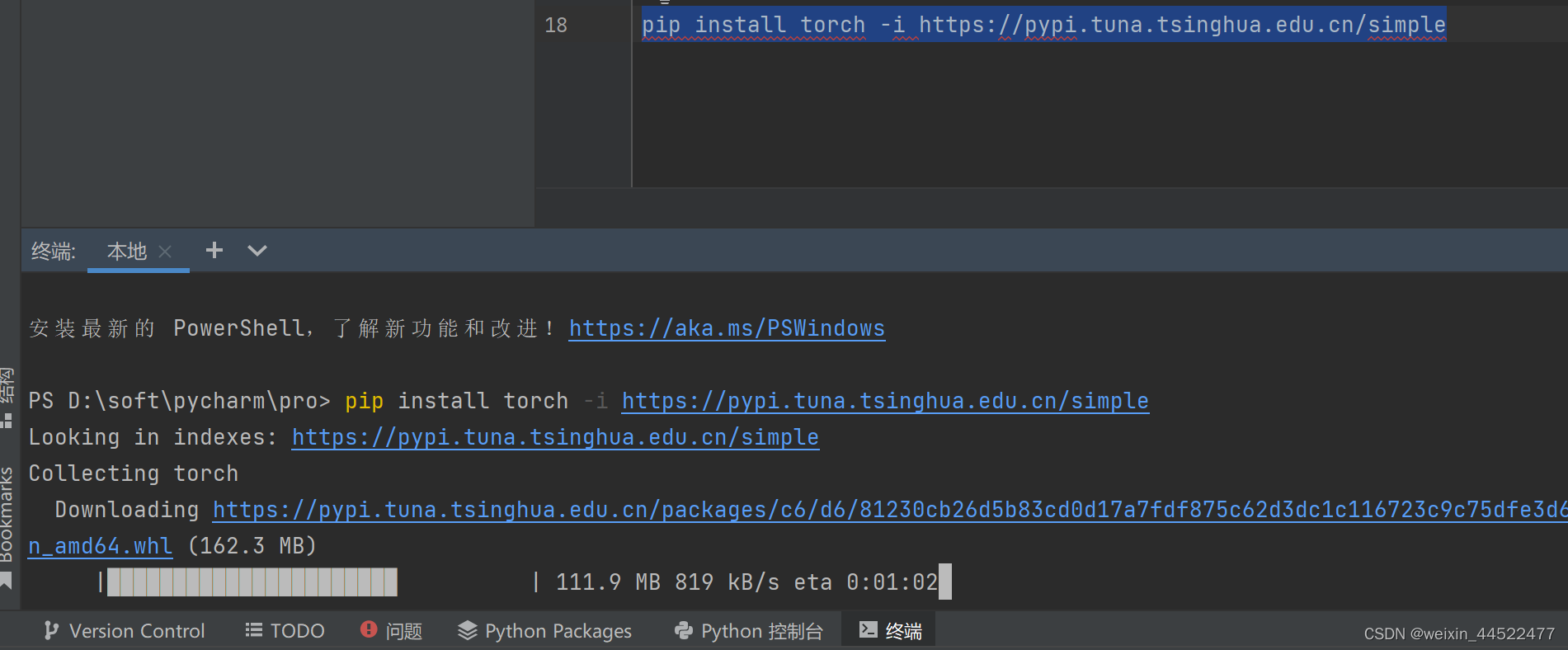Click line number 18 in the gutter
This screenshot has height=650, width=1568.
click(x=556, y=26)
